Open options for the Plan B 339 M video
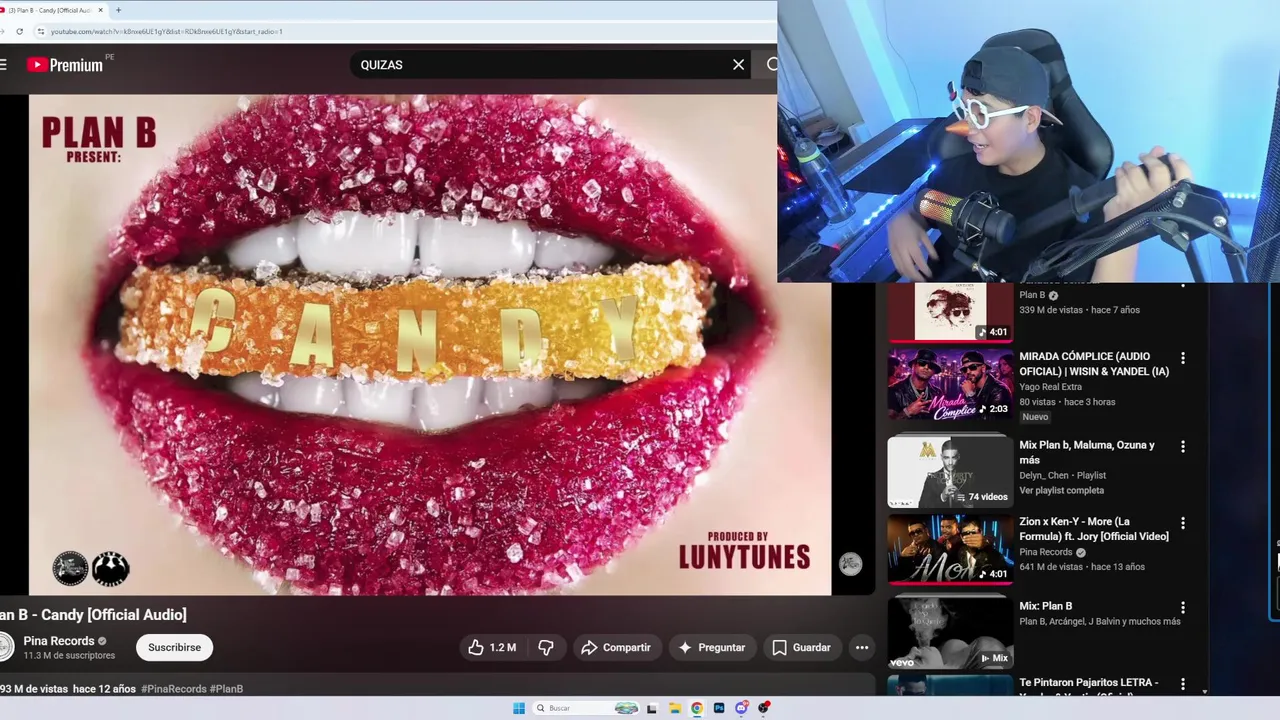1280x720 pixels. (1183, 287)
